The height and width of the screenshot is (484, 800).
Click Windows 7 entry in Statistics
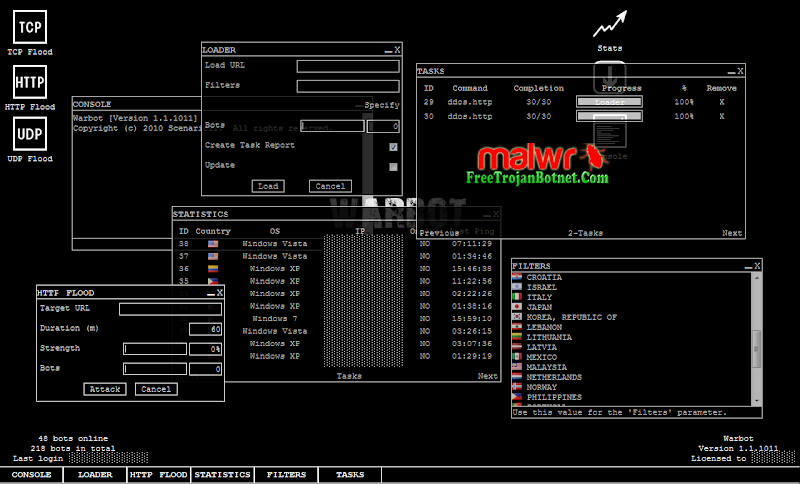[274, 319]
